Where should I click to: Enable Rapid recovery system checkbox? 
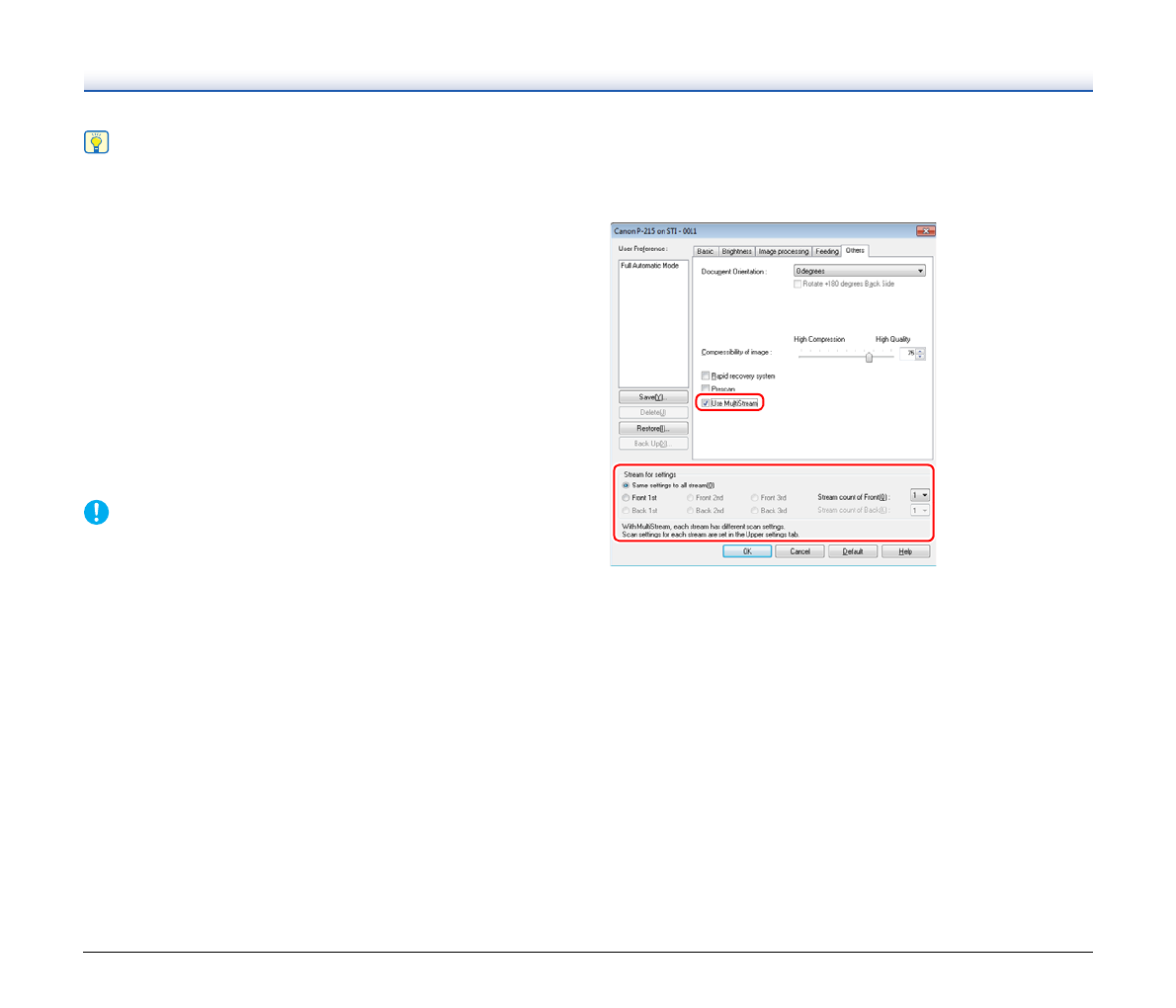pyautogui.click(x=706, y=377)
